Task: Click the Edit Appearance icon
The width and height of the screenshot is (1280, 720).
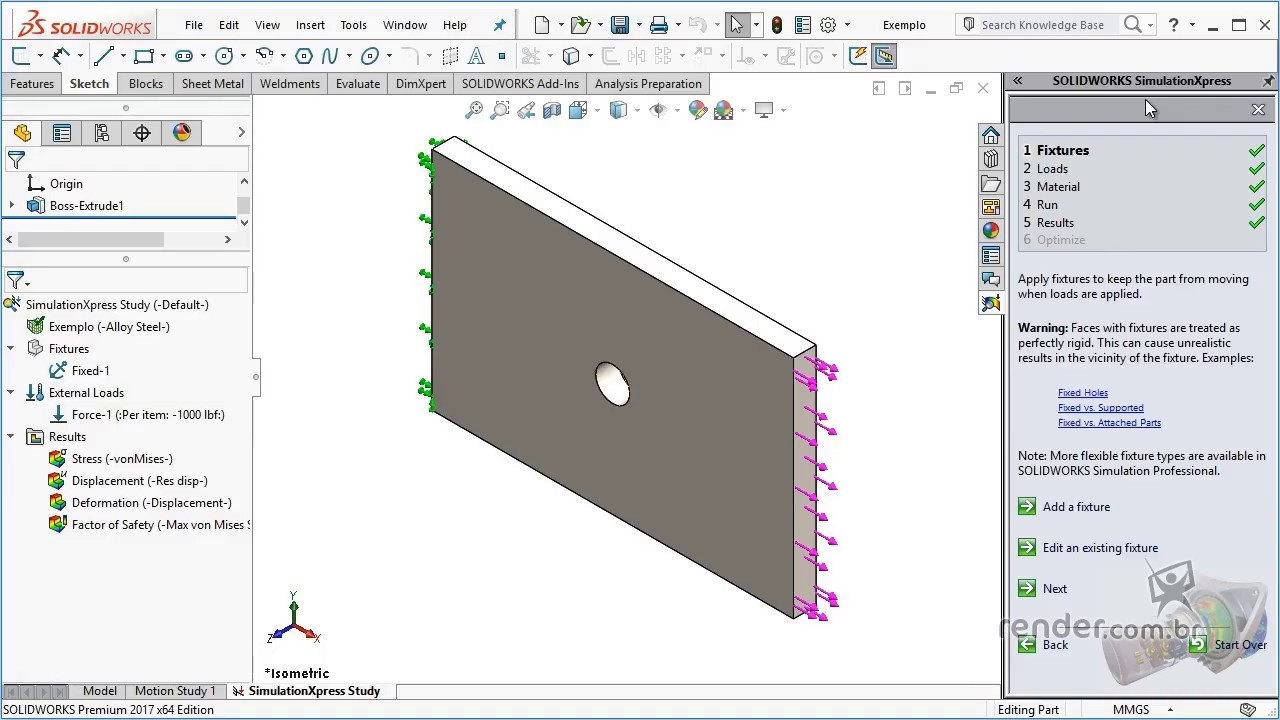Action: coord(698,110)
